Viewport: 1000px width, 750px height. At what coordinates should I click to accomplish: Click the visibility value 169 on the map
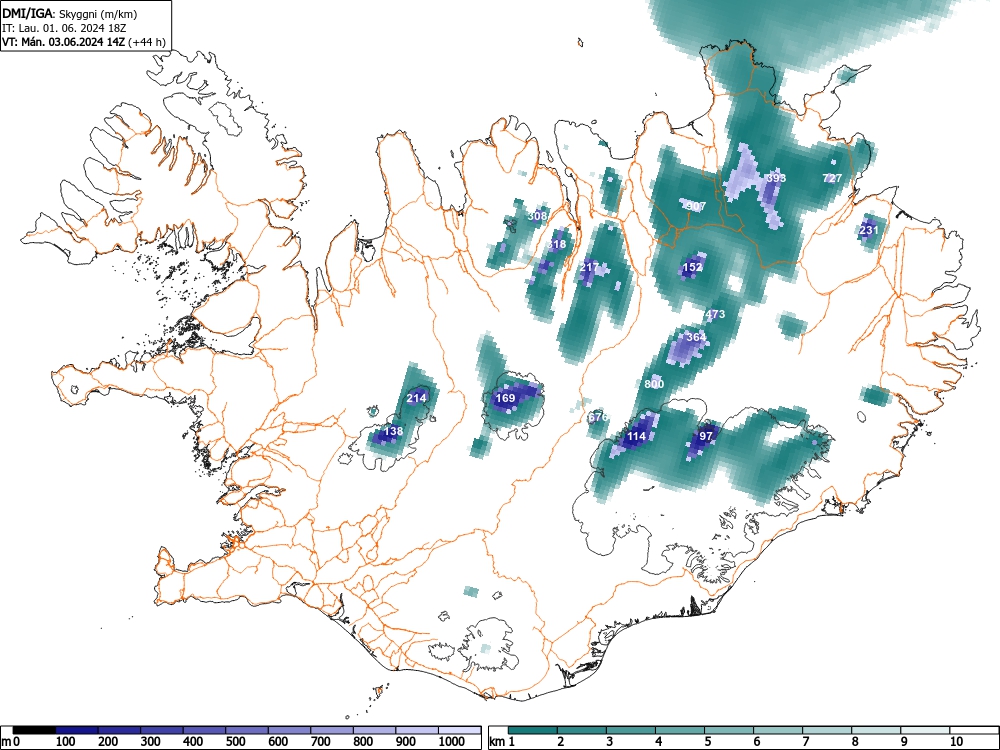tap(505, 399)
